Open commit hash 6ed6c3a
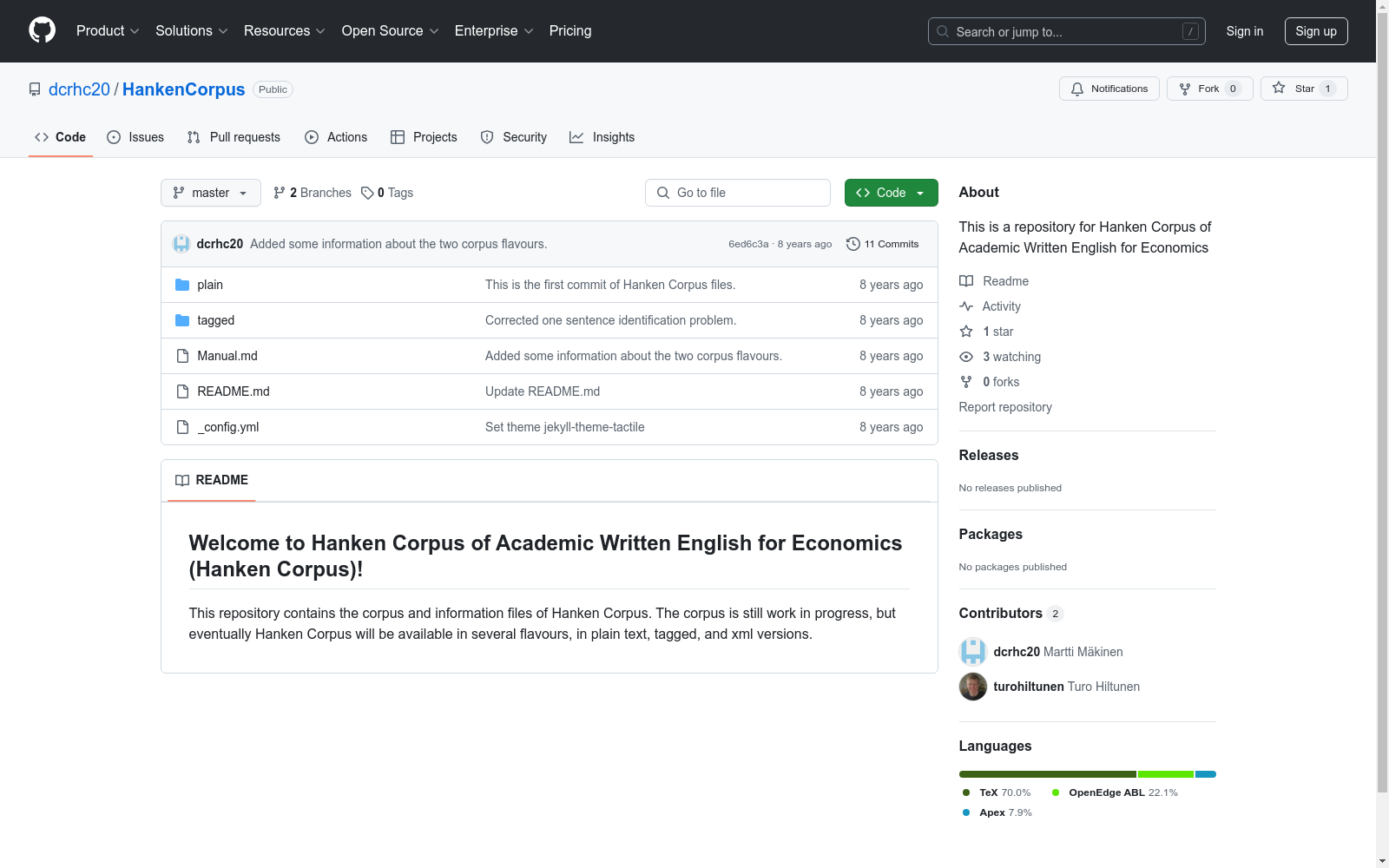 (x=748, y=244)
